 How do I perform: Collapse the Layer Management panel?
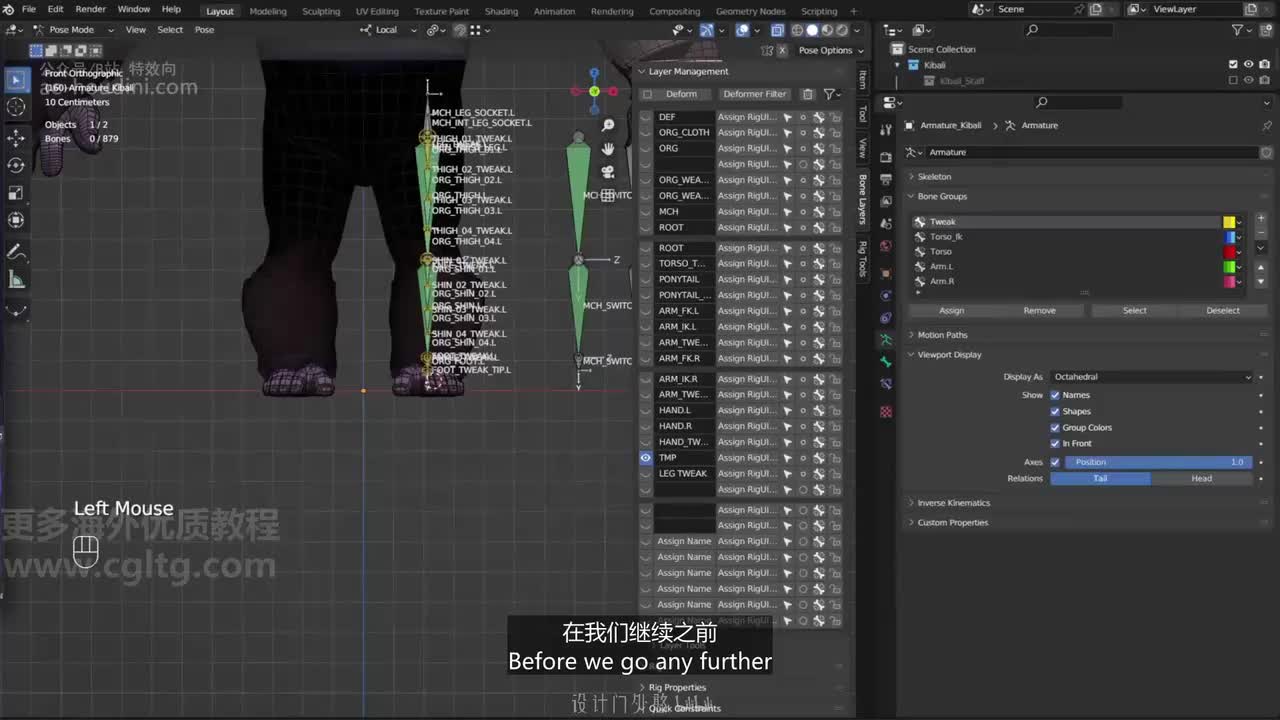click(688, 71)
